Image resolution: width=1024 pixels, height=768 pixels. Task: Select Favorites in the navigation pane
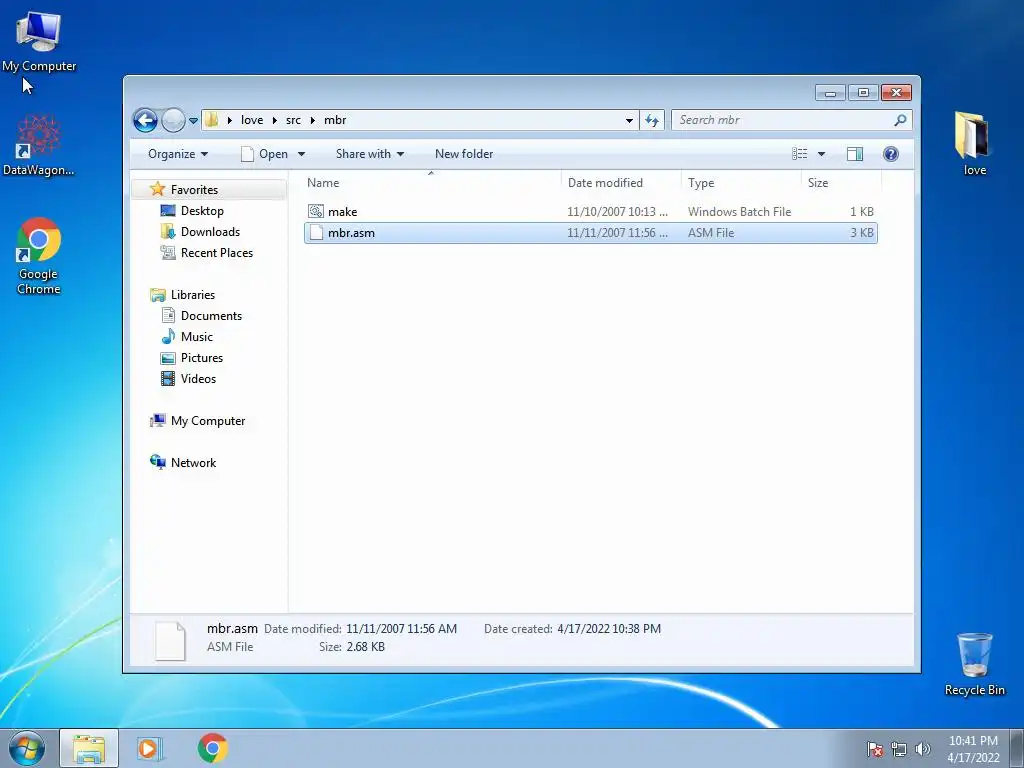point(194,189)
